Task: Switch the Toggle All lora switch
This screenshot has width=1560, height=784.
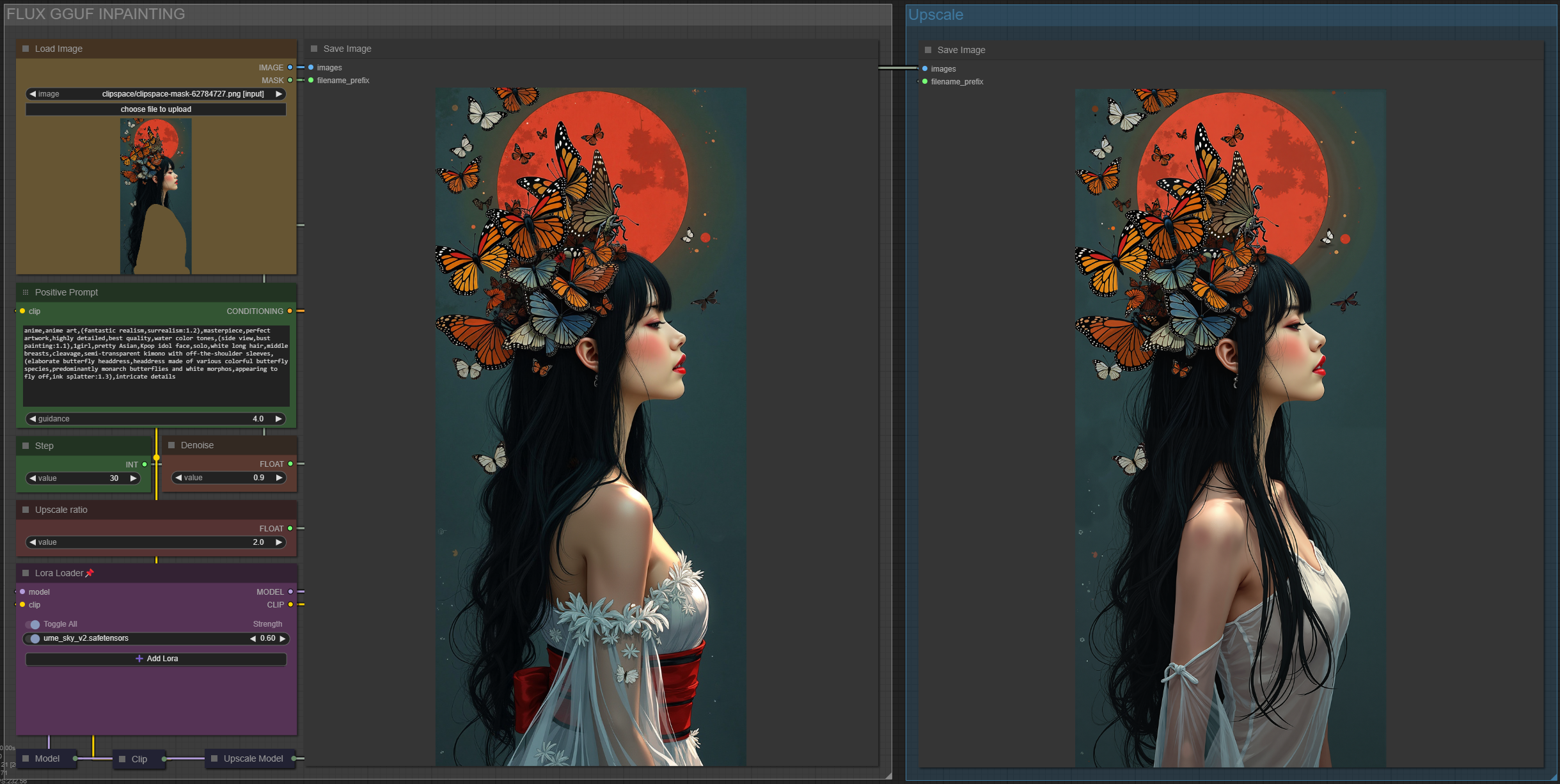Action: [x=33, y=624]
